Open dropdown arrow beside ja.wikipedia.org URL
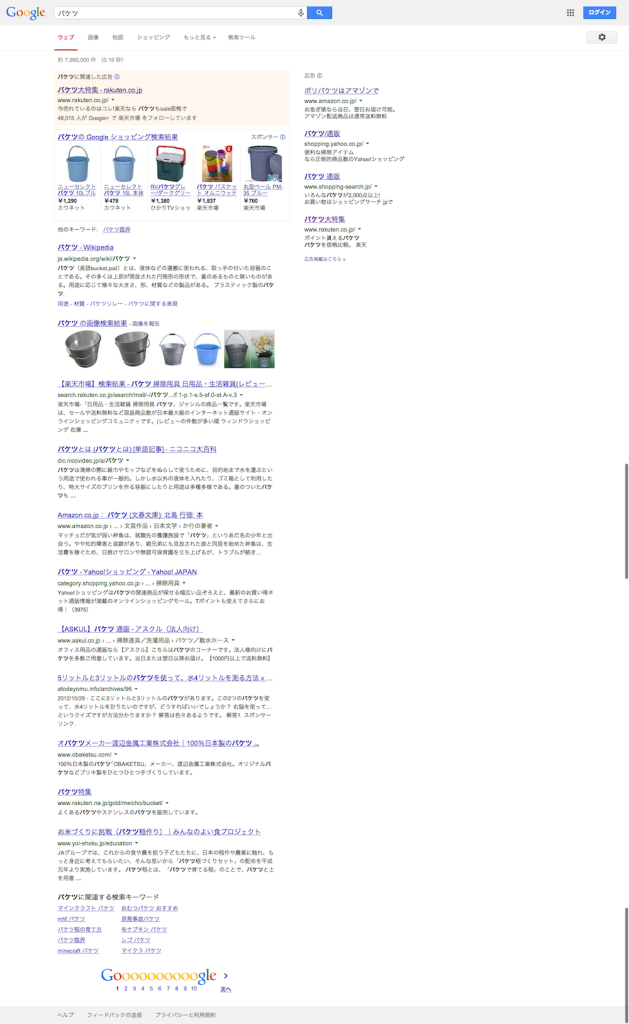Image resolution: width=629 pixels, height=1024 pixels. [135, 259]
